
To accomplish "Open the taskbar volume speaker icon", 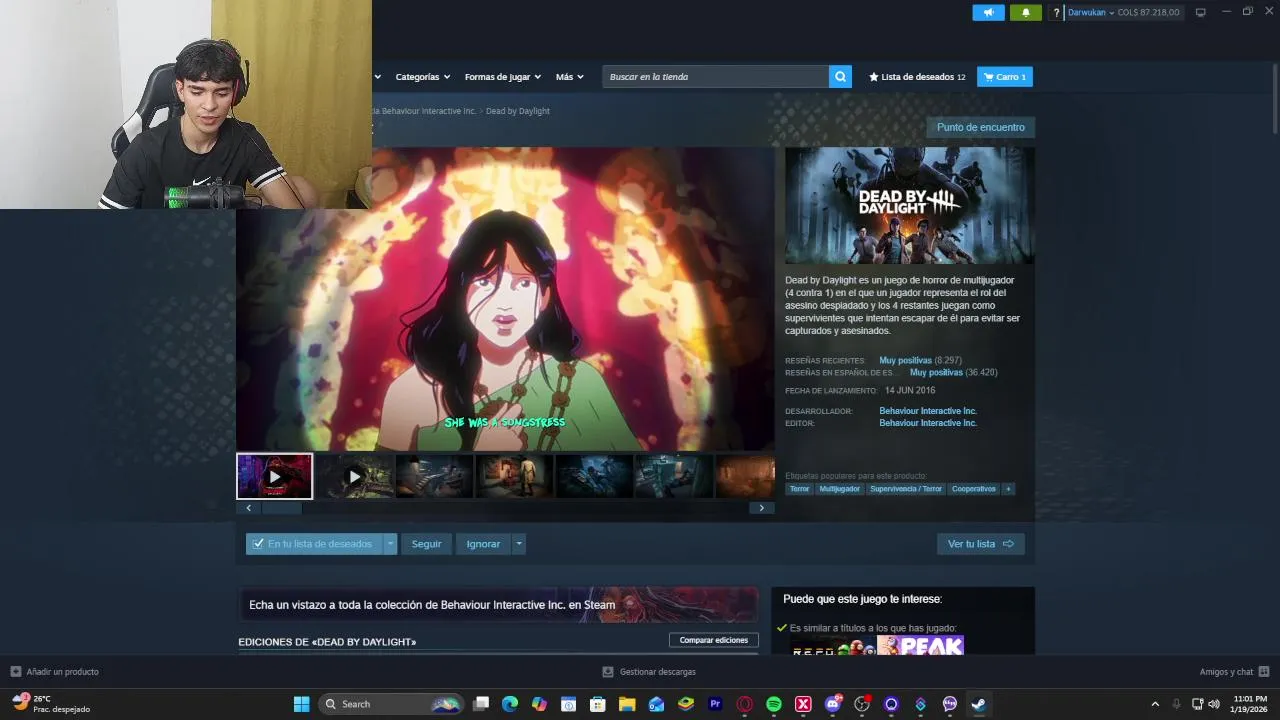I will 1214,704.
